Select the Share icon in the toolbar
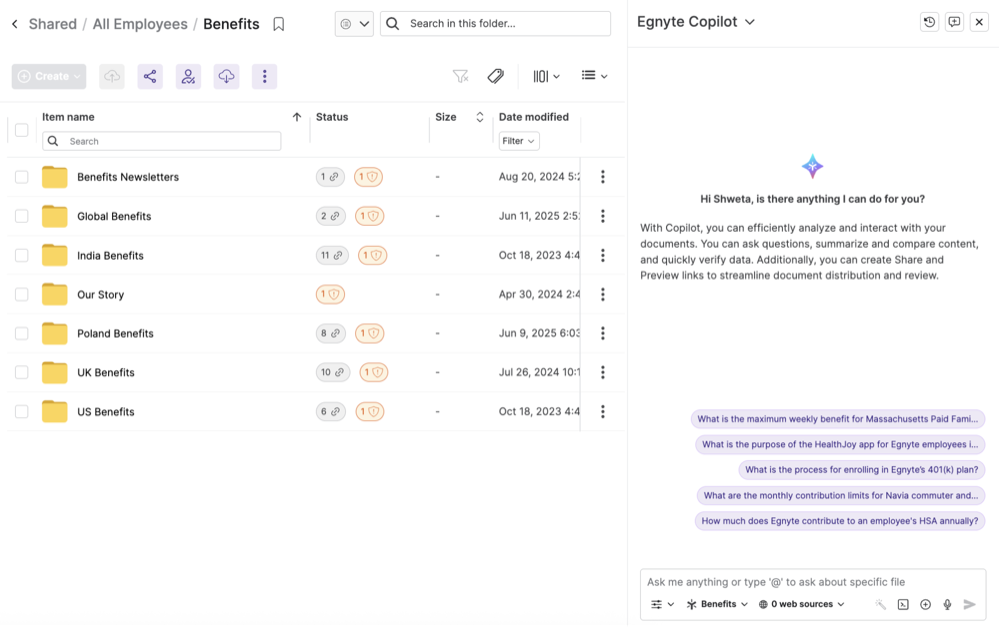 tap(149, 76)
